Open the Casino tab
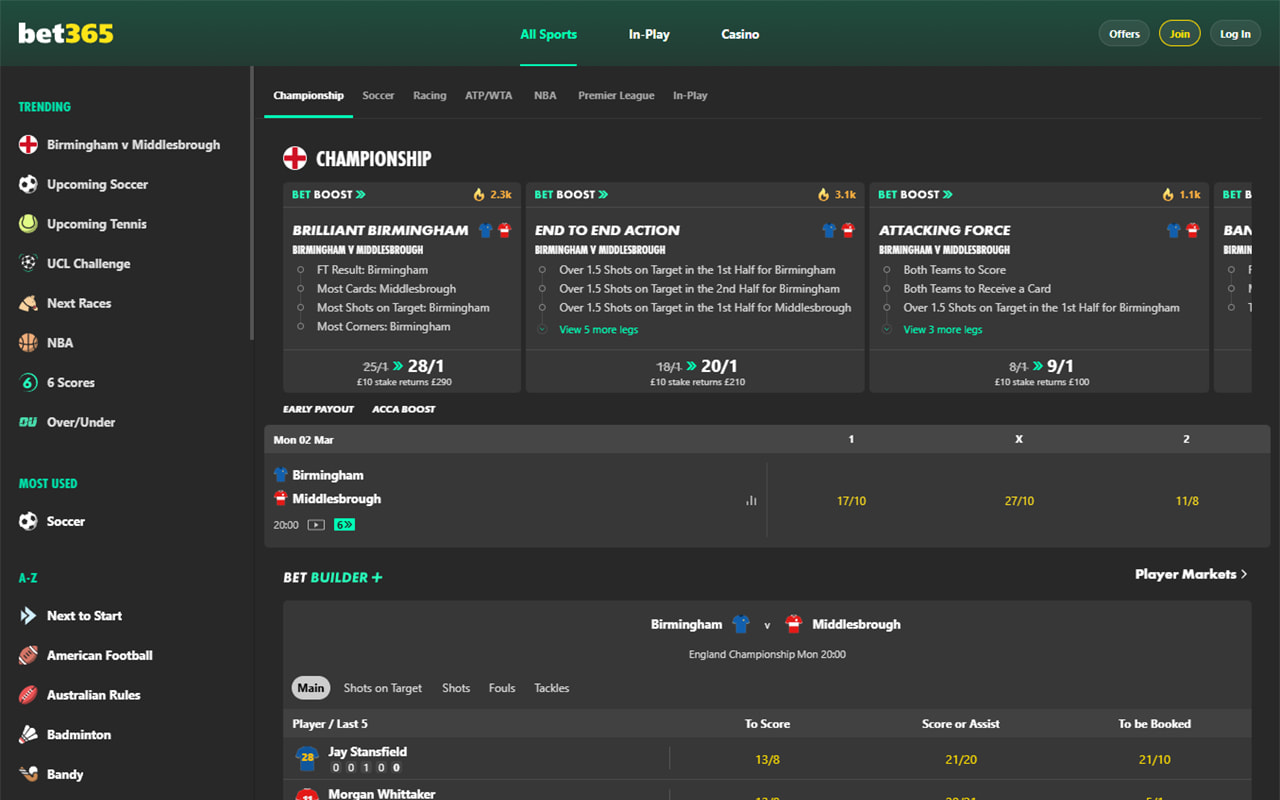The image size is (1280, 800). point(740,34)
